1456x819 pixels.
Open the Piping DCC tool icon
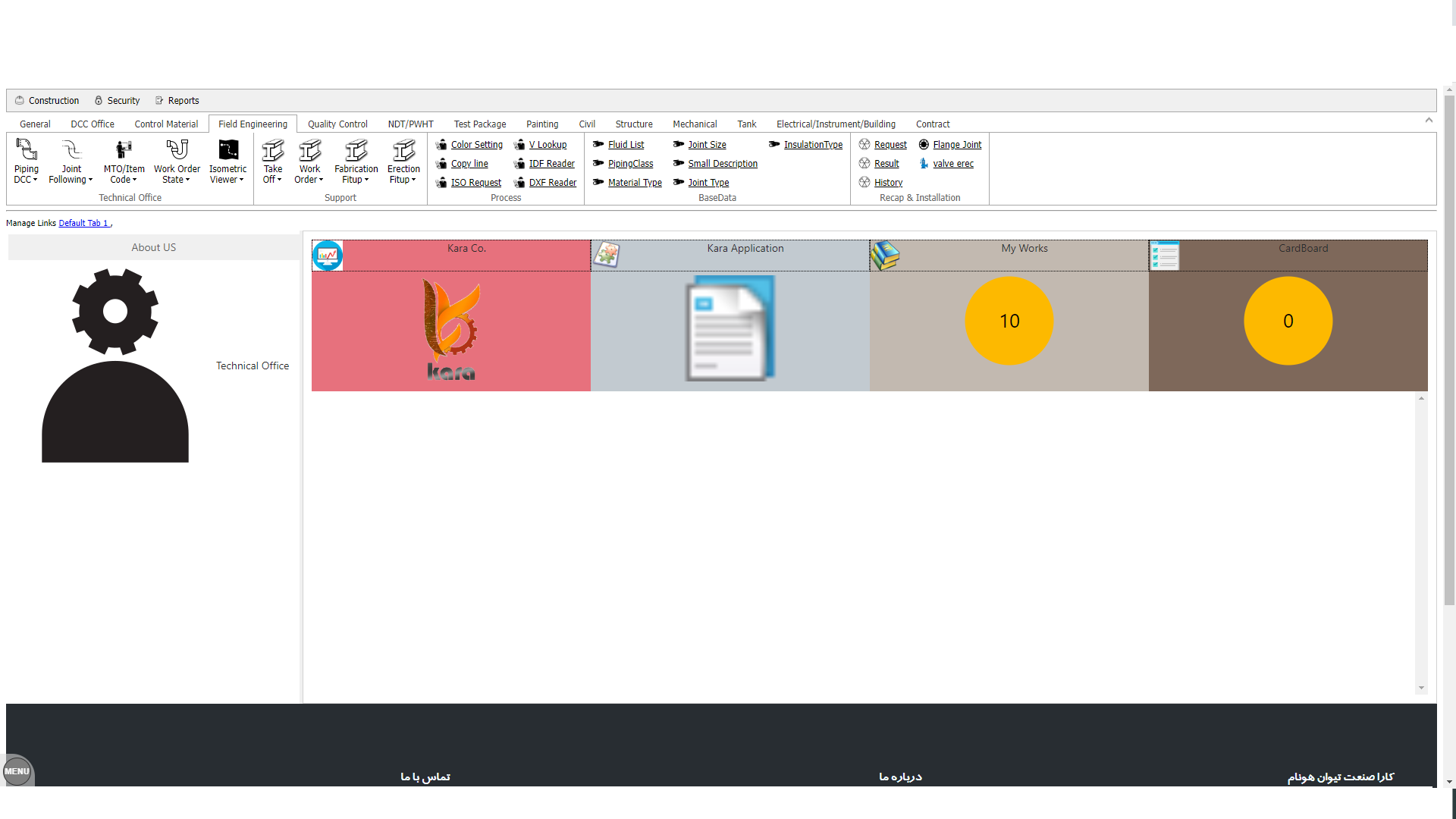point(27,149)
